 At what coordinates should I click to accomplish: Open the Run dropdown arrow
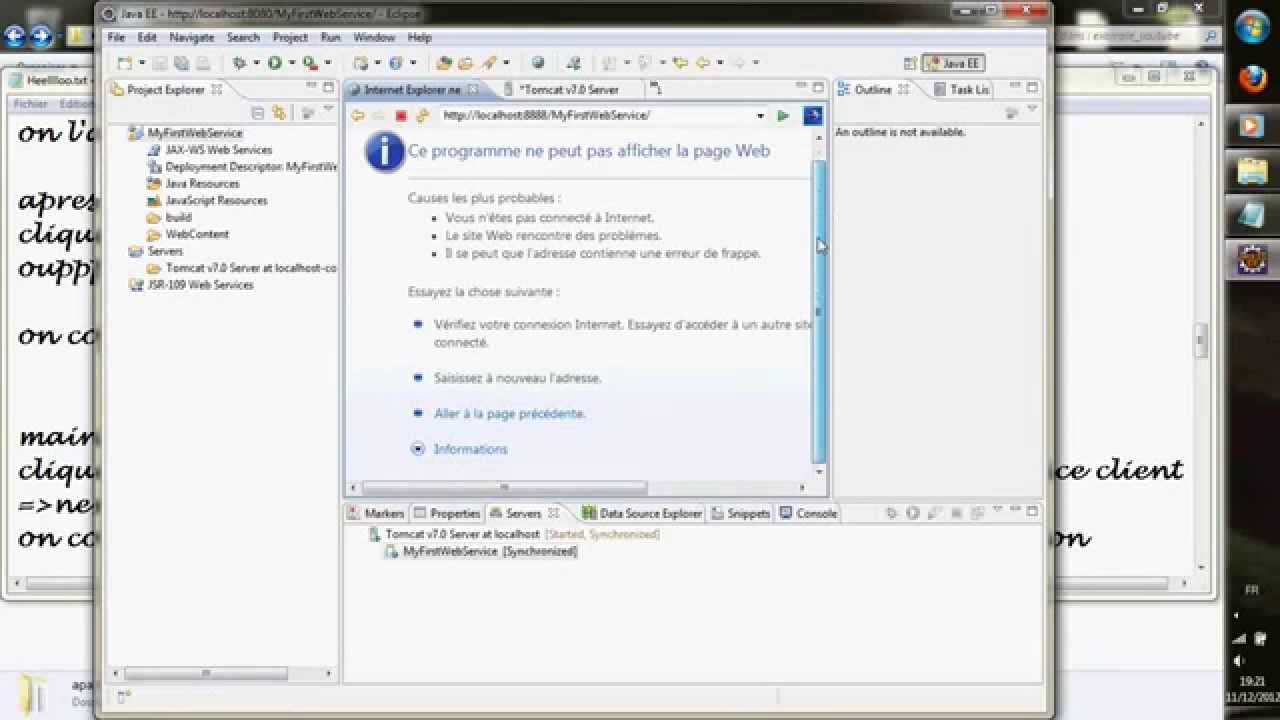291,63
